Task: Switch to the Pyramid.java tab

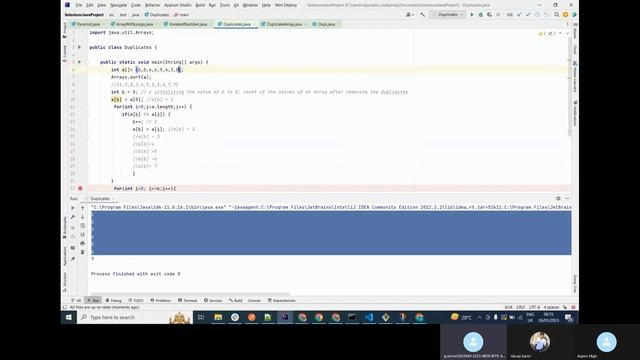Action: pyautogui.click(x=86, y=24)
